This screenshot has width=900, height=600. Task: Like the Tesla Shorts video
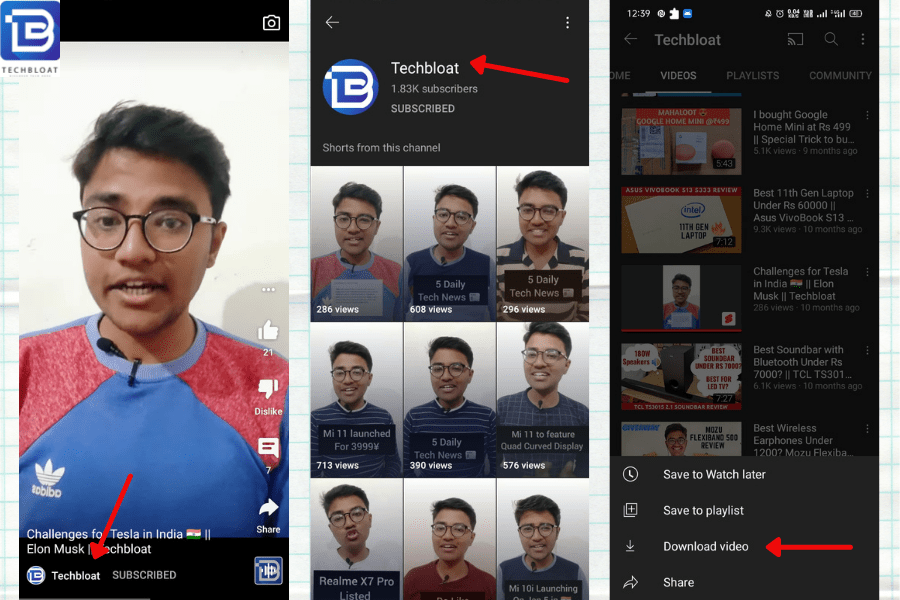[x=268, y=330]
